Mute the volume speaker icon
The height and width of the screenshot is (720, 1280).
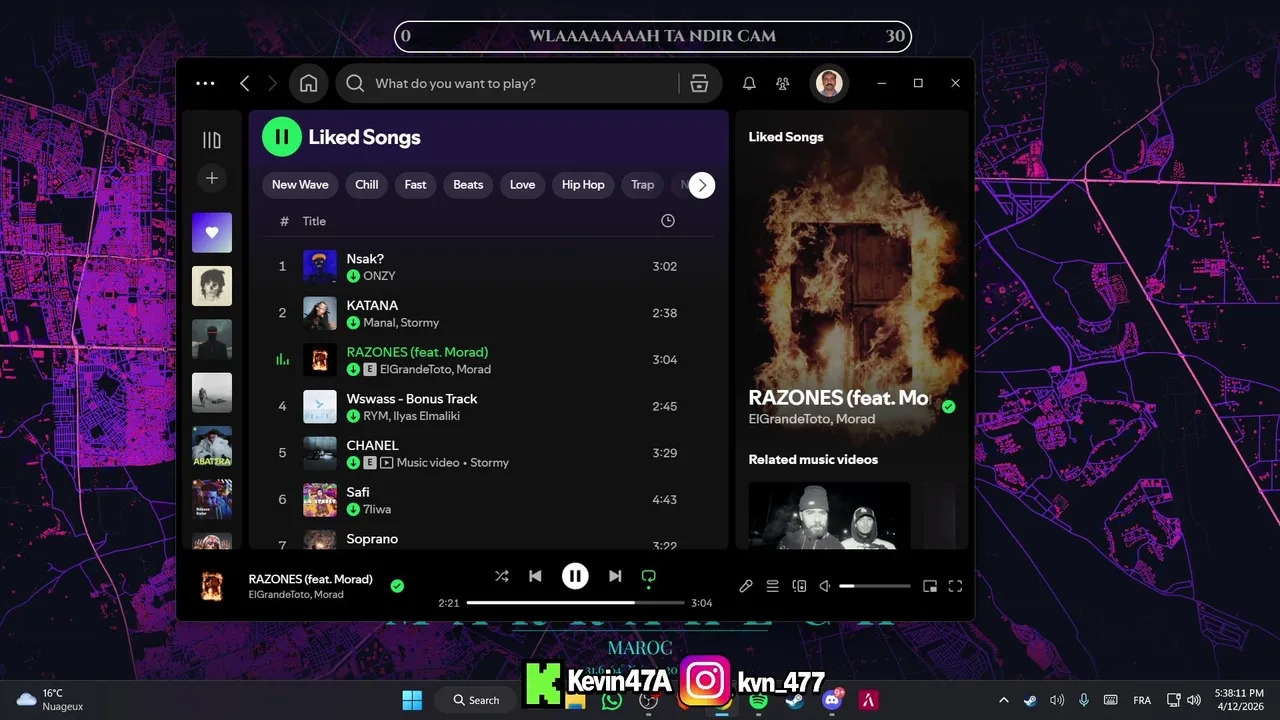pos(825,586)
